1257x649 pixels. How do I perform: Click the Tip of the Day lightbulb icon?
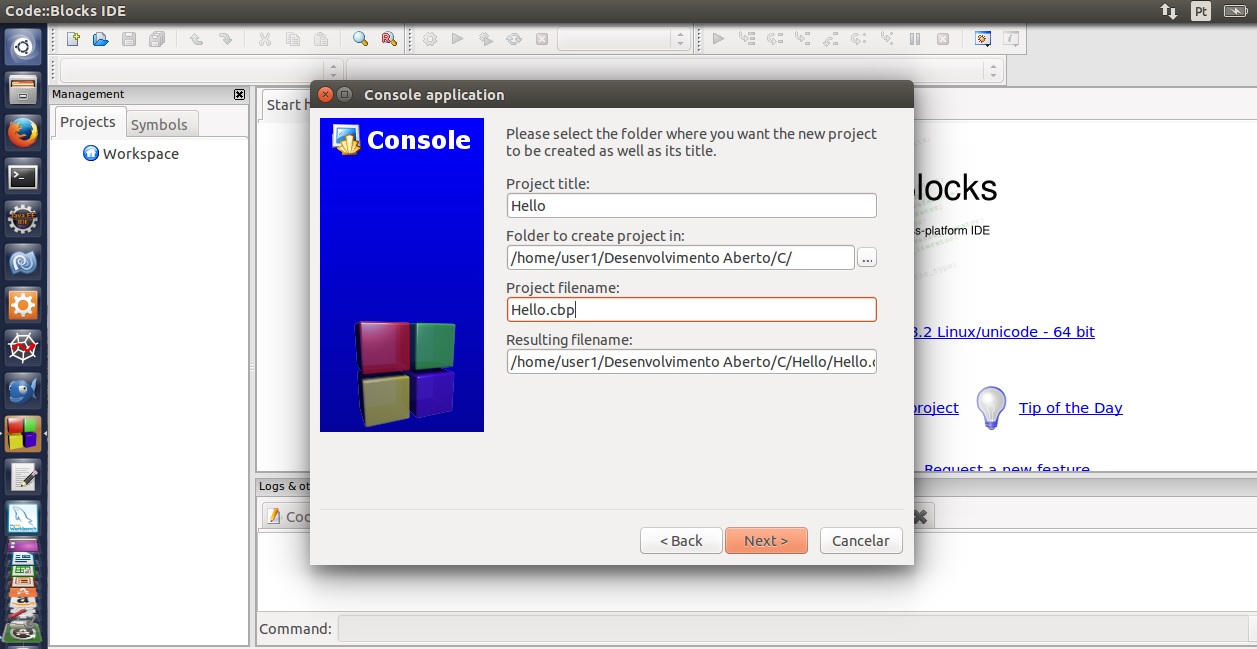pyautogui.click(x=990, y=407)
